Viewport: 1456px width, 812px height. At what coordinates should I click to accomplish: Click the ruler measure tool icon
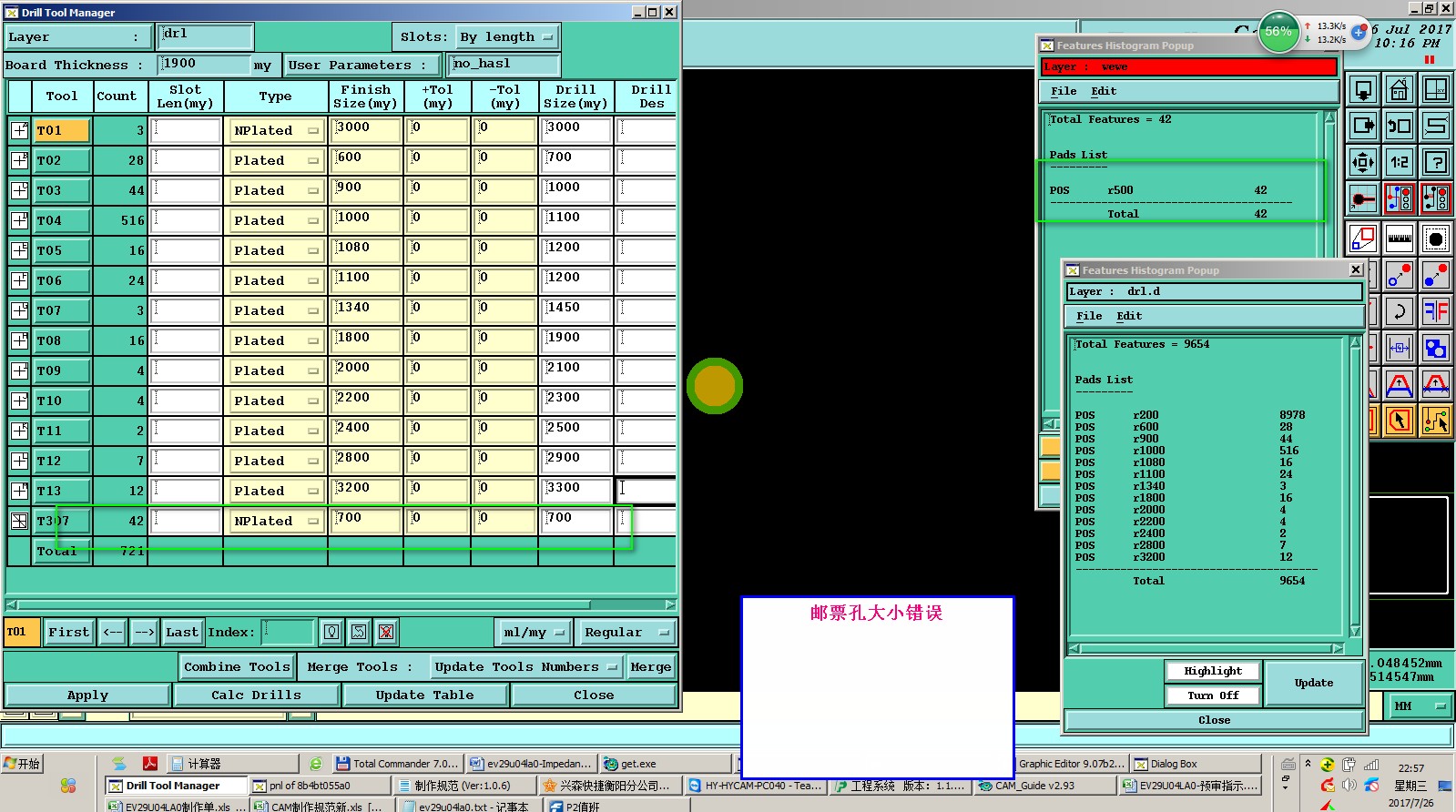[1399, 239]
